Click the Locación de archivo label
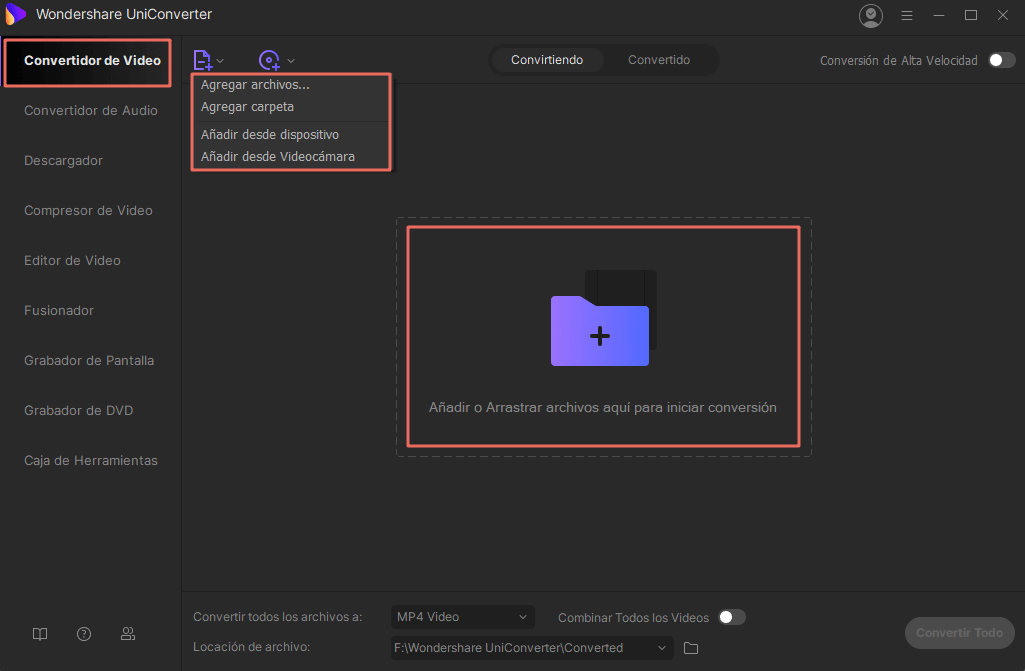 click(x=252, y=647)
